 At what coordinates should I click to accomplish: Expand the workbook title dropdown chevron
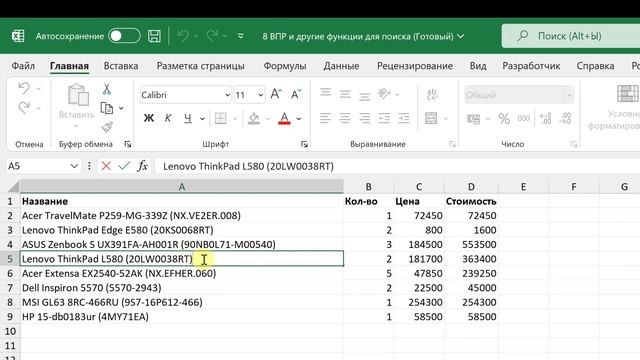coord(461,36)
